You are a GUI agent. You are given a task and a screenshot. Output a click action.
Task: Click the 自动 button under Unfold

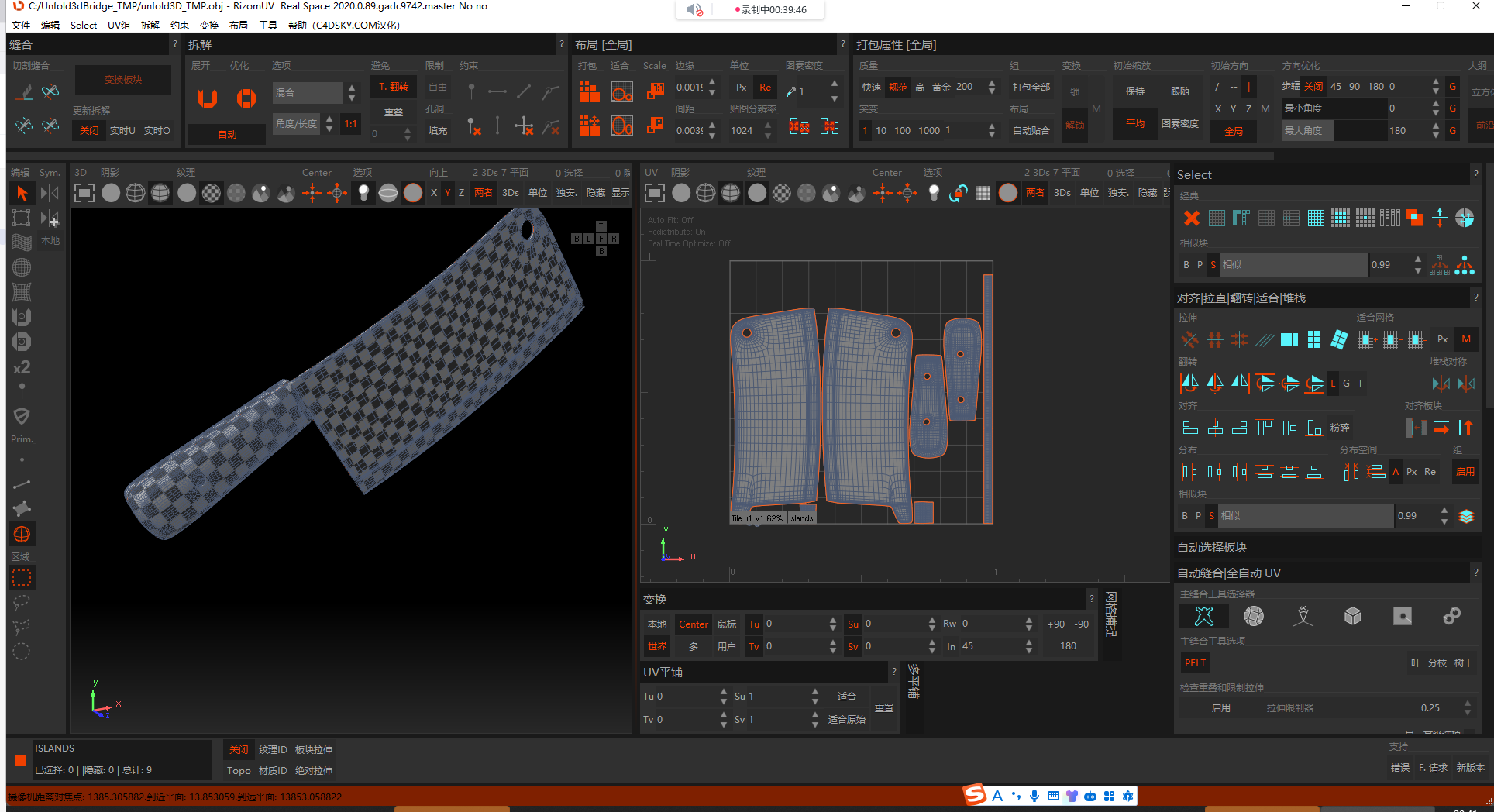[x=227, y=135]
